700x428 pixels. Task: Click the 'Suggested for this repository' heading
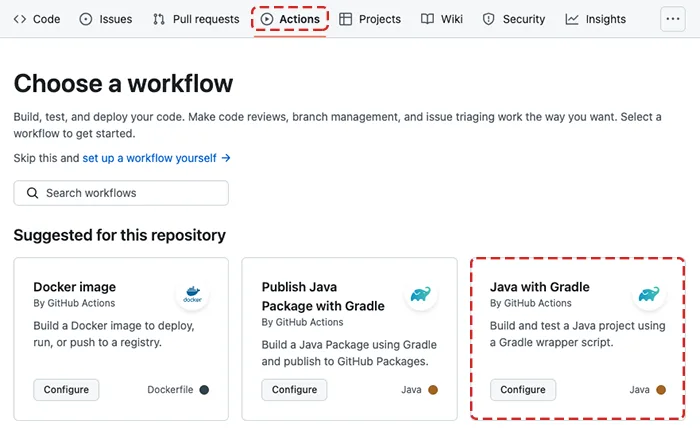(x=120, y=235)
